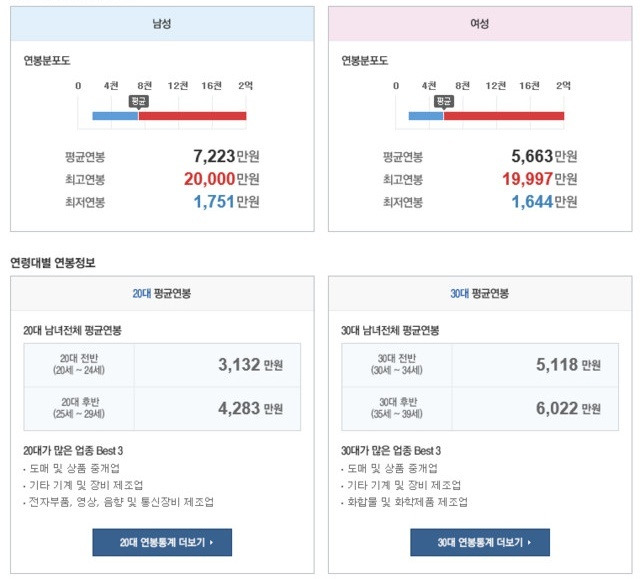
Task: Click the 20대 연봉통계 더보기 button
Action: pos(162,542)
